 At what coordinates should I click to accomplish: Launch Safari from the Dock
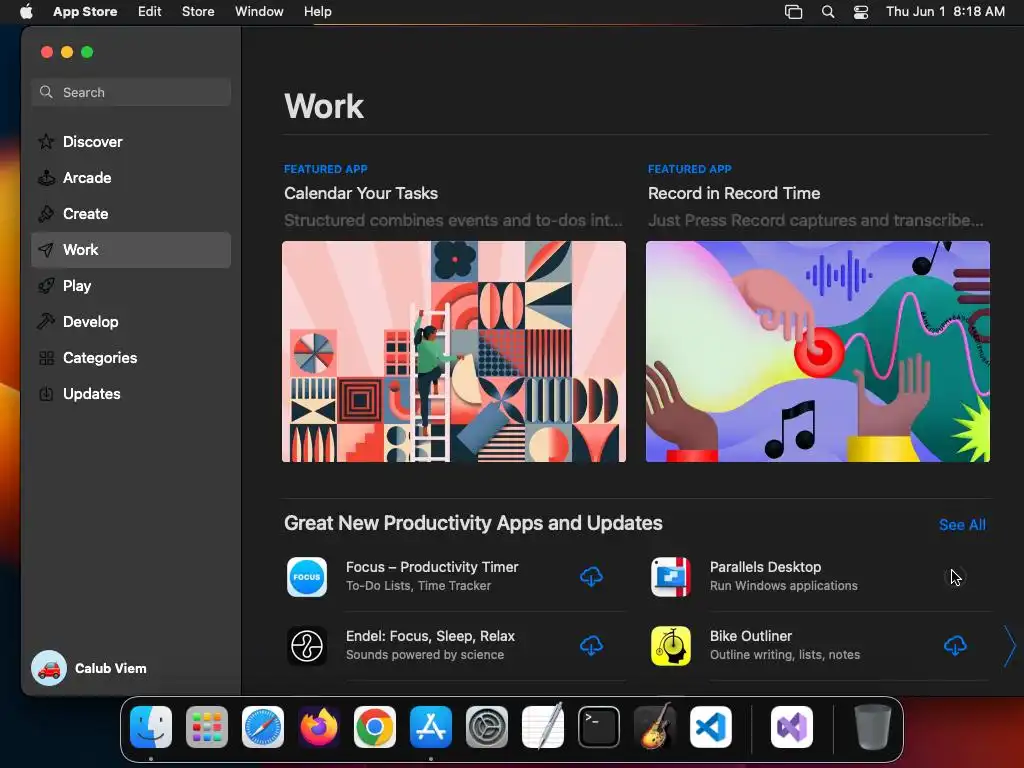pyautogui.click(x=263, y=727)
